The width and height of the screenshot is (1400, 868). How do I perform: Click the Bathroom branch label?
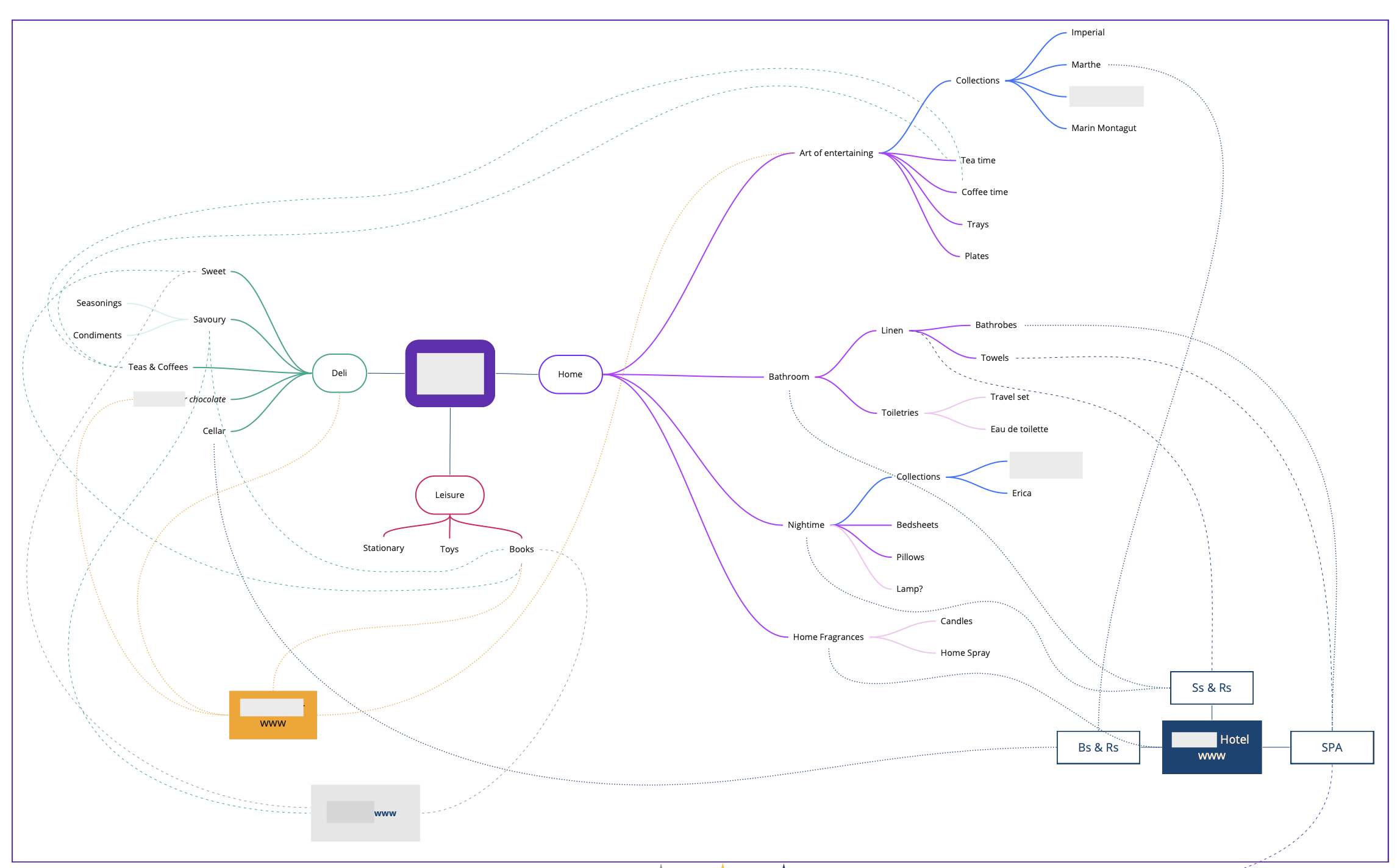coord(788,377)
